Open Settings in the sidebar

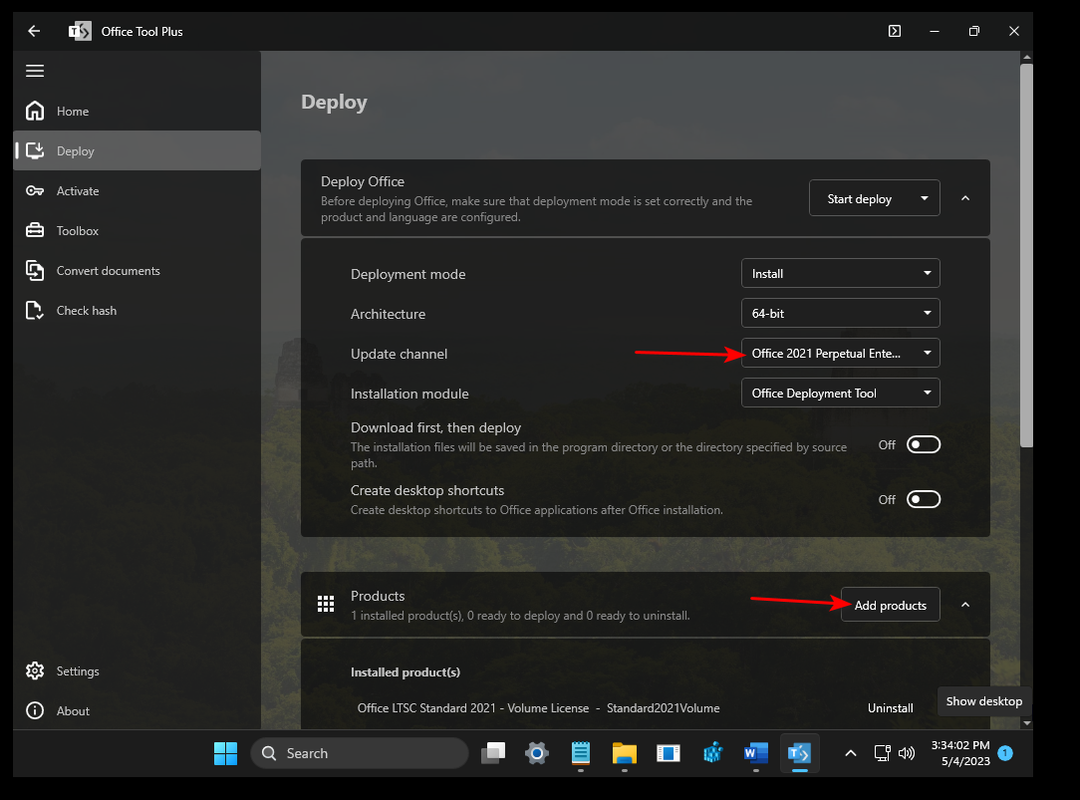pyautogui.click(x=136, y=671)
